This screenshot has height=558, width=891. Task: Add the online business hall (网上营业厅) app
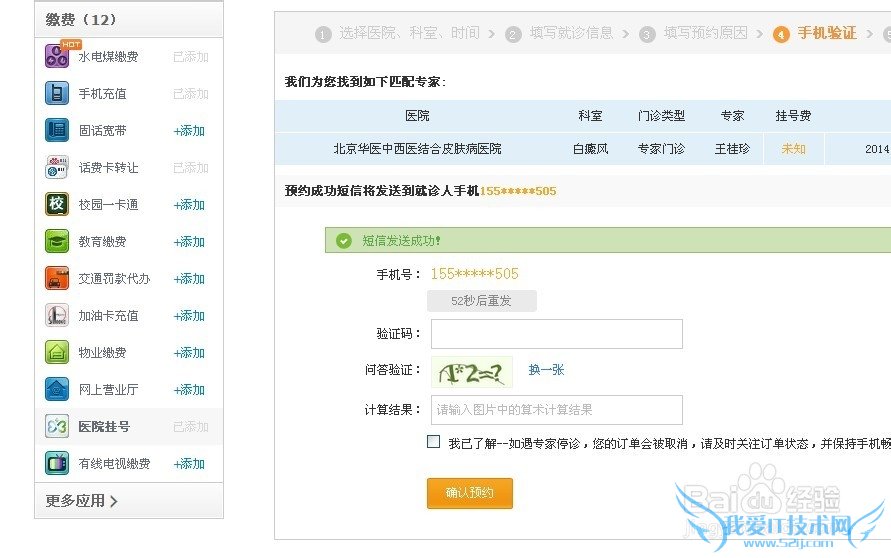(189, 390)
